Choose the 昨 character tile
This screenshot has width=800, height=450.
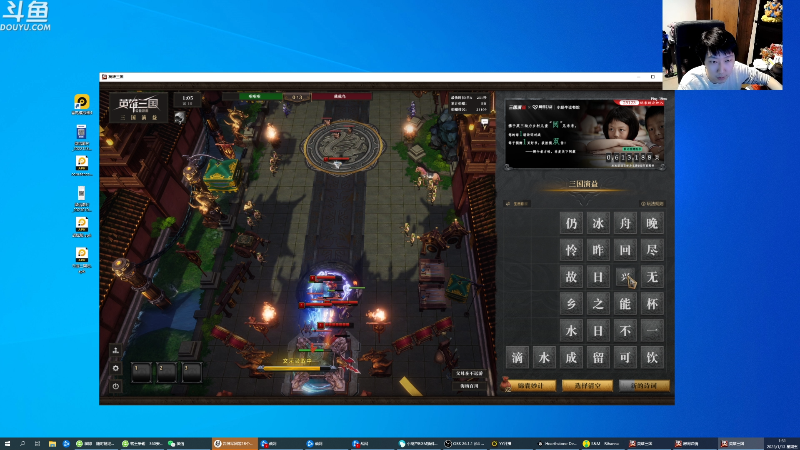tap(598, 250)
